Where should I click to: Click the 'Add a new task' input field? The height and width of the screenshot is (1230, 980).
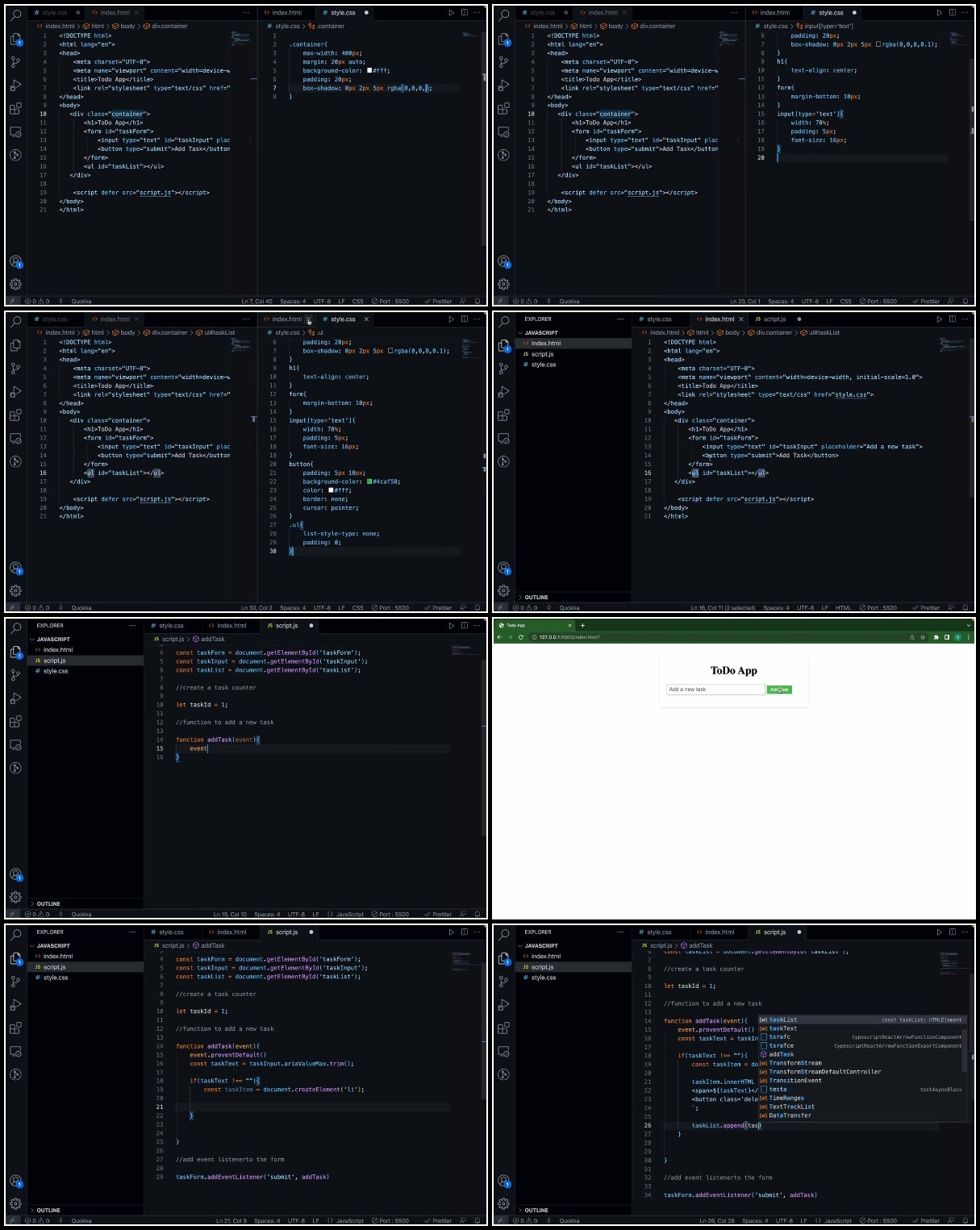(715, 690)
